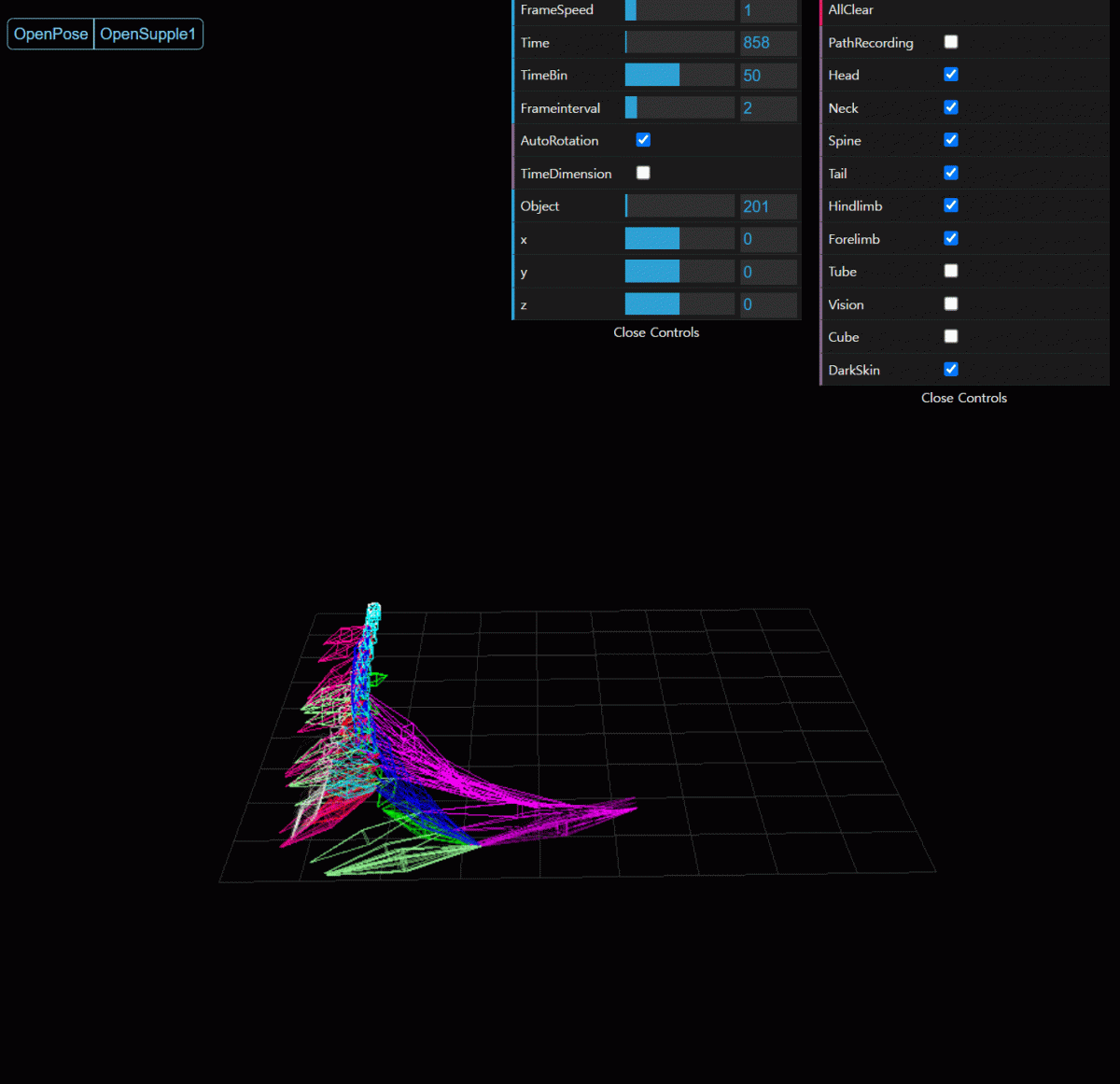Enable the Cube checkbox

950,336
